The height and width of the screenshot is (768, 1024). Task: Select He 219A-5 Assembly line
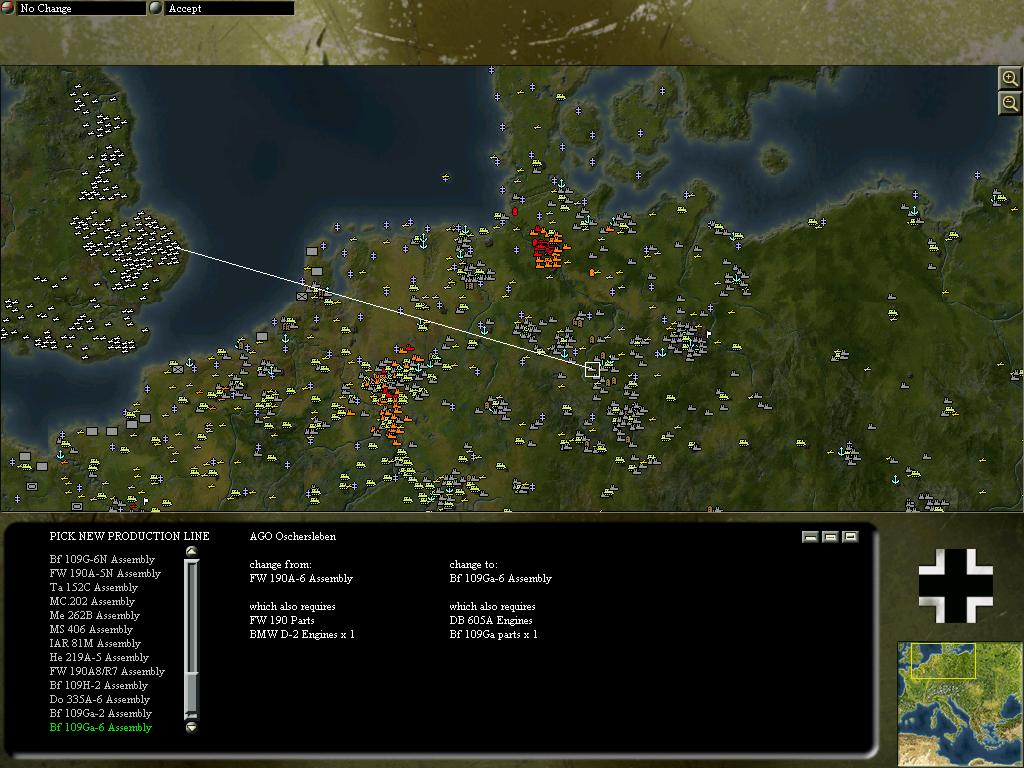(99, 658)
